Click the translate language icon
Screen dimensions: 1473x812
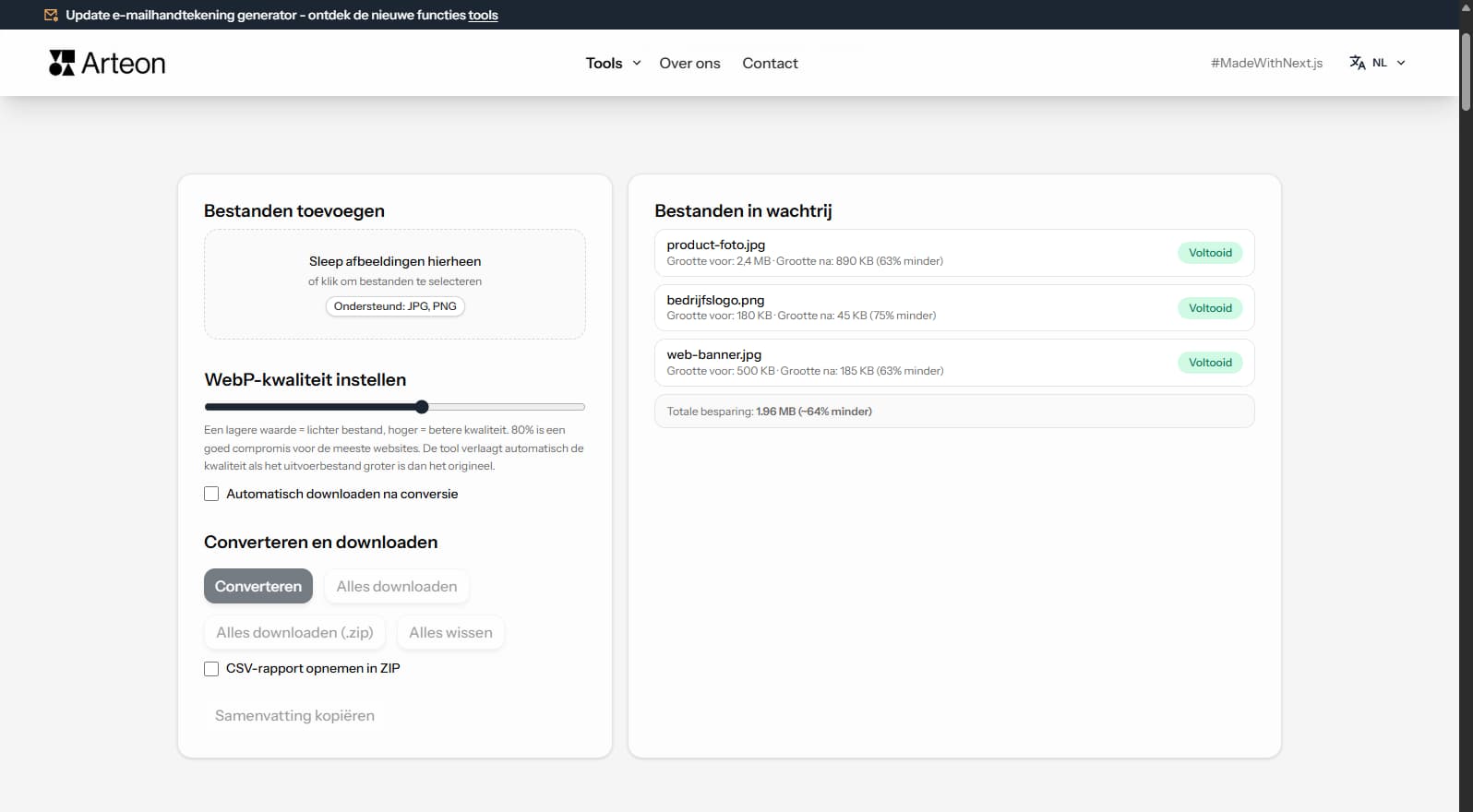pos(1357,63)
